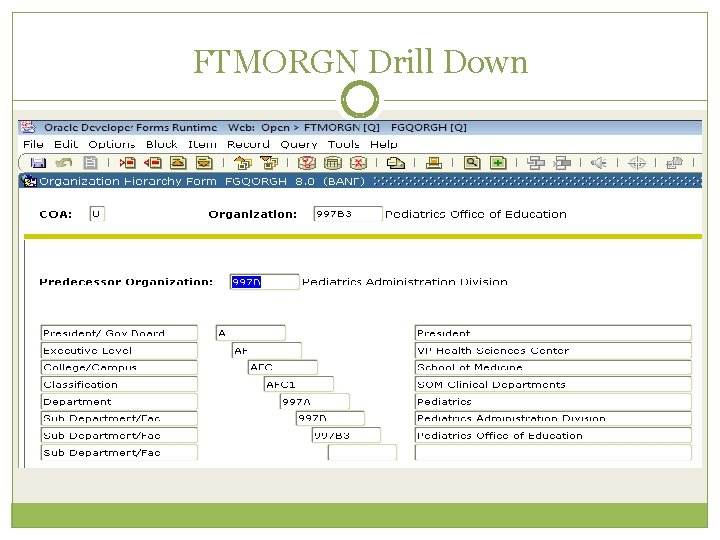
Task: Open the Block menu
Action: click(x=162, y=144)
